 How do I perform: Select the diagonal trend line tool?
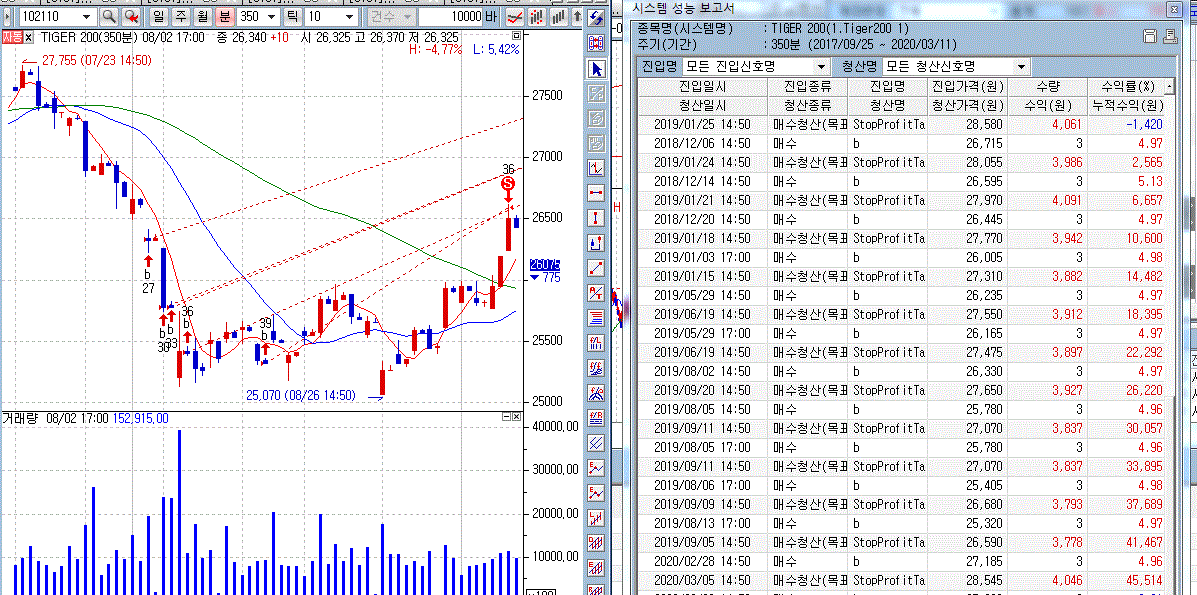coord(597,267)
